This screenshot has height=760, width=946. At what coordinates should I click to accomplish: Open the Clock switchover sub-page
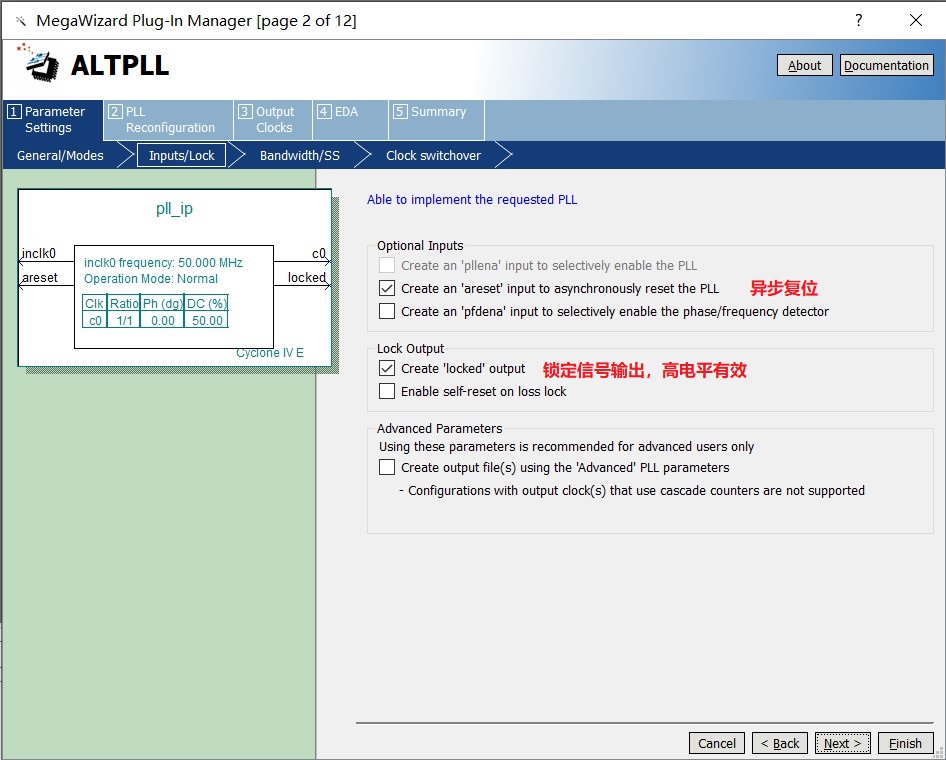(x=433, y=156)
